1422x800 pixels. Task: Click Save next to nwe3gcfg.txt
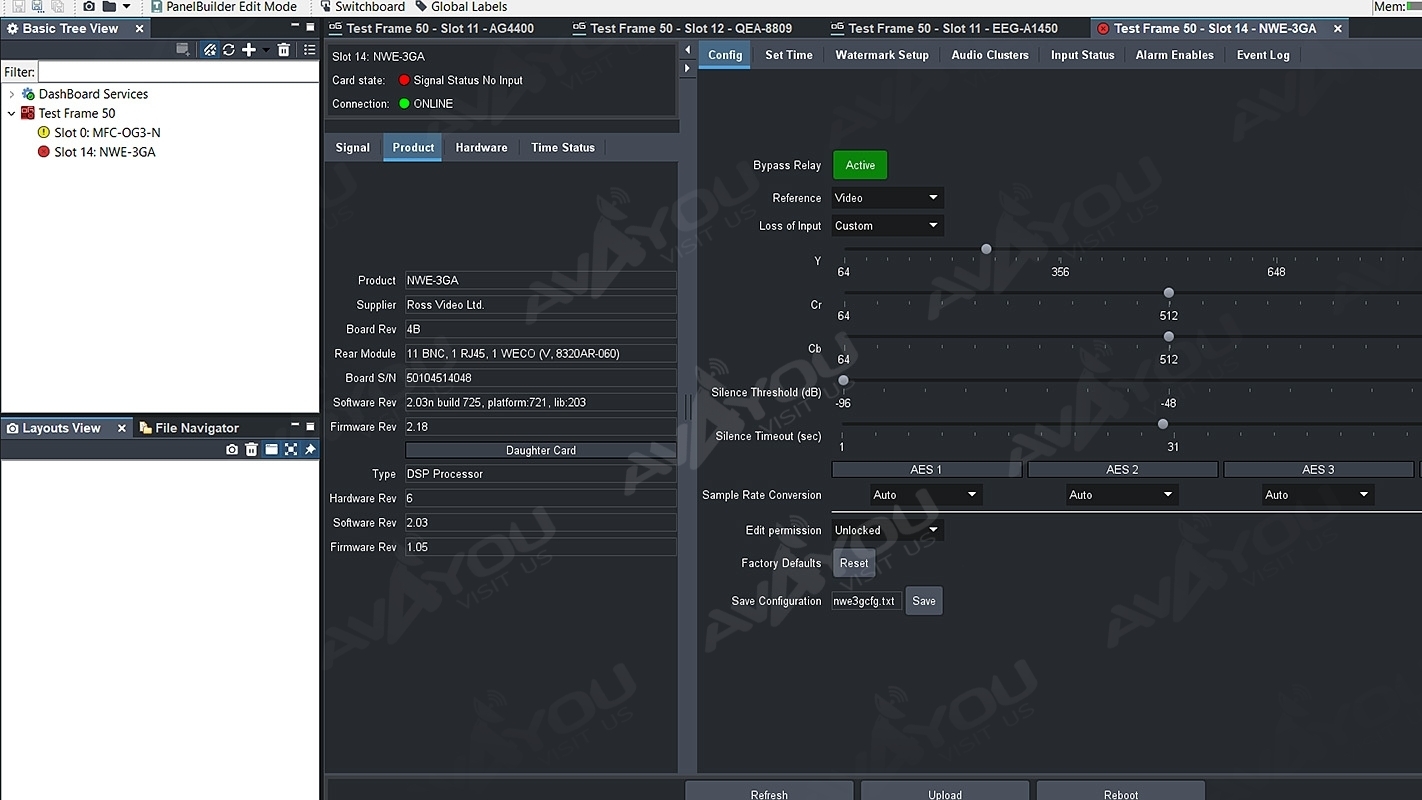tap(923, 601)
